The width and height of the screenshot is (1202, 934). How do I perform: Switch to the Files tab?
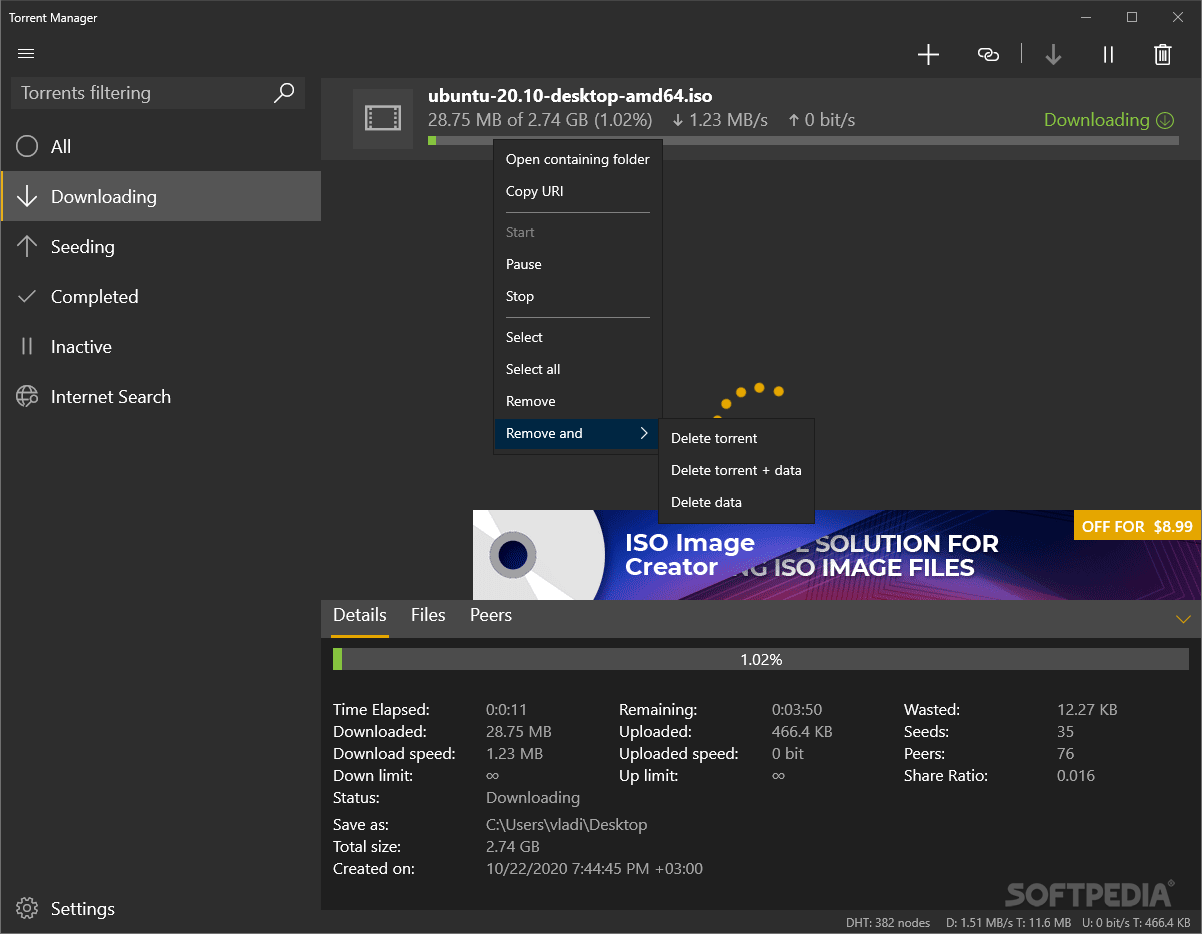coord(428,615)
